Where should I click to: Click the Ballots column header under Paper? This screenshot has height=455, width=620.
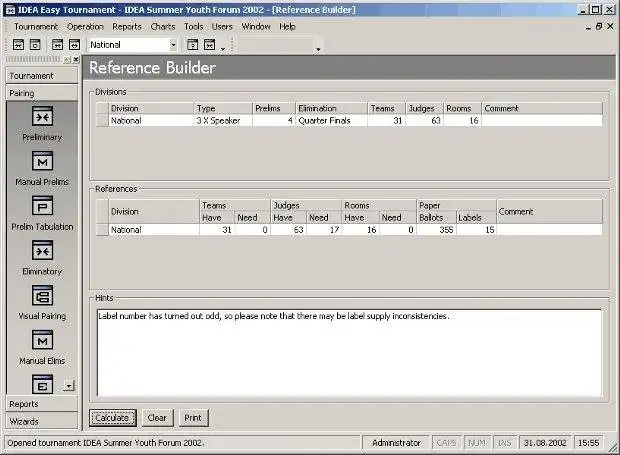coord(436,217)
